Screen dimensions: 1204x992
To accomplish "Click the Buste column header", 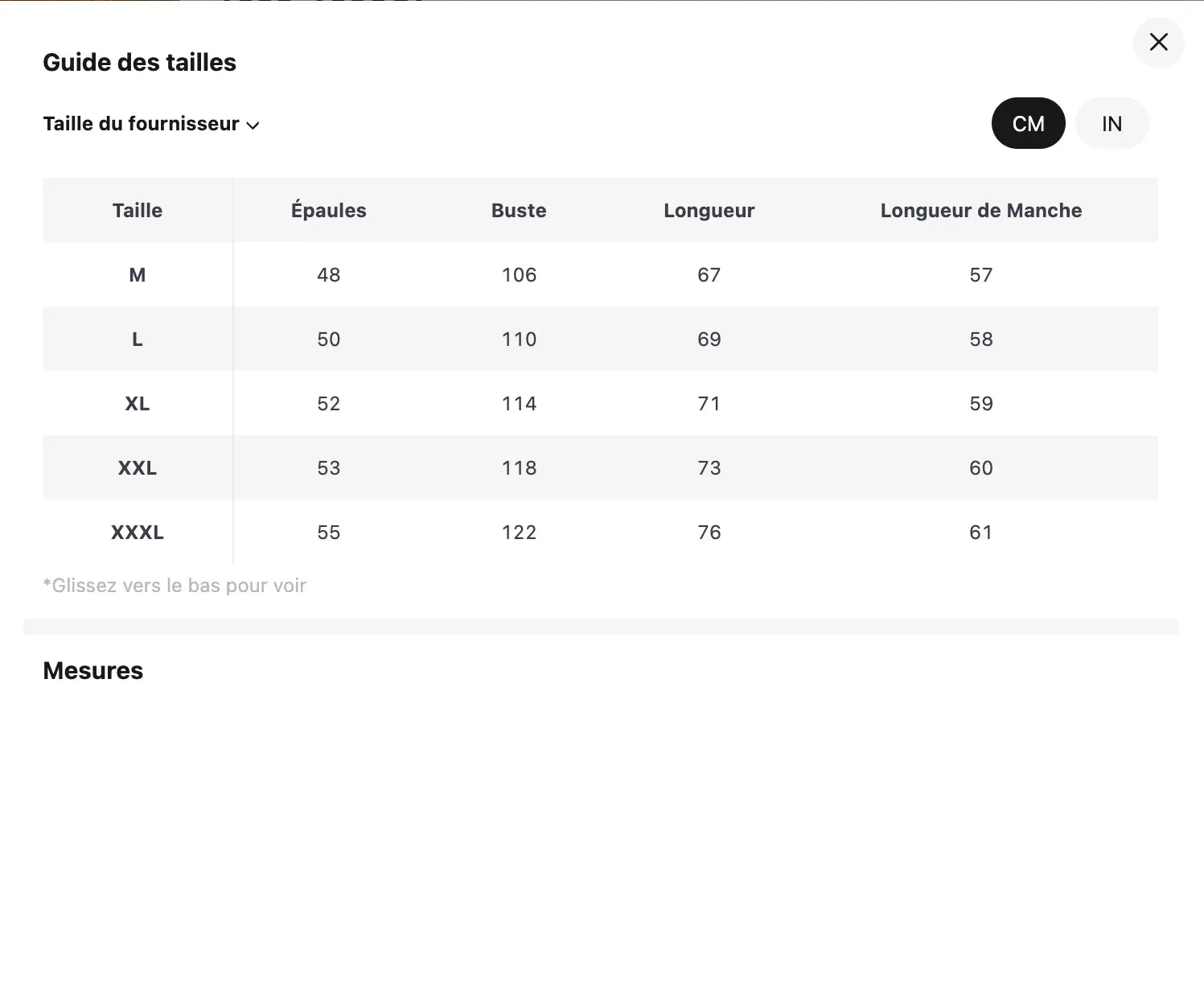I will point(519,211).
